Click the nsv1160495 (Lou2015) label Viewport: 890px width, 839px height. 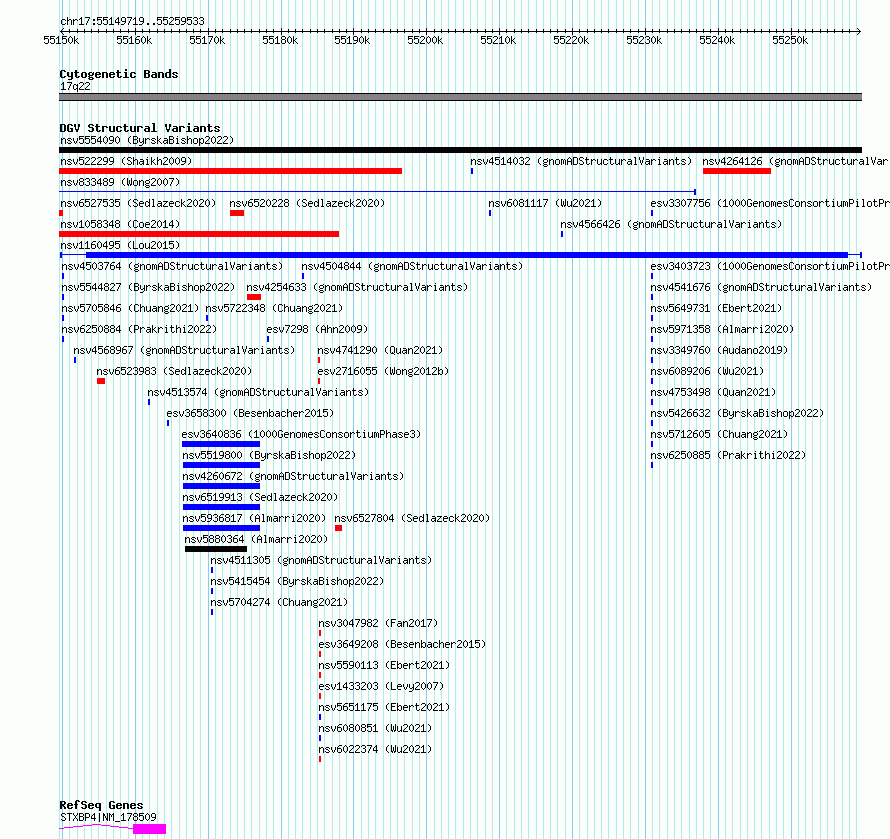pos(120,245)
